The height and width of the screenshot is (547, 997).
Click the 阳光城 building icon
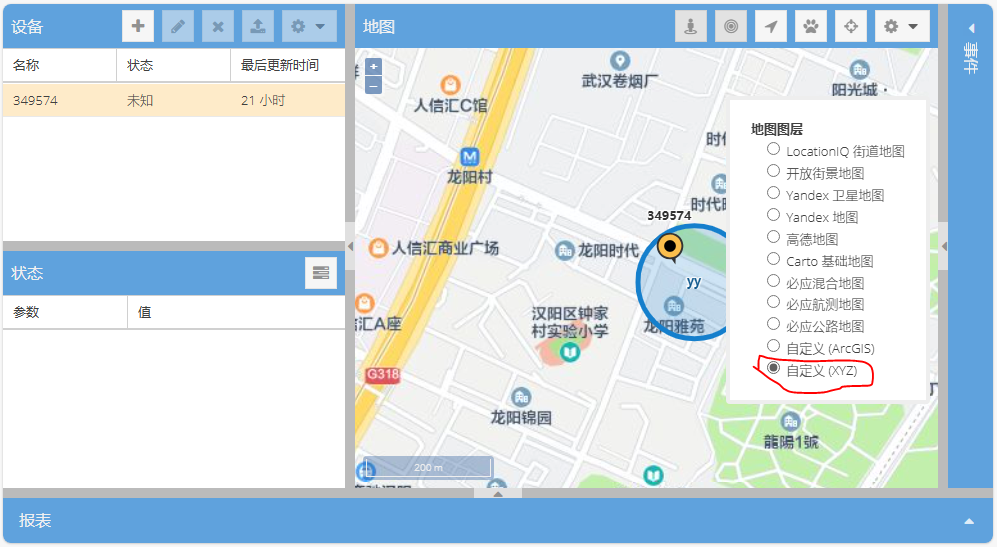[859, 69]
